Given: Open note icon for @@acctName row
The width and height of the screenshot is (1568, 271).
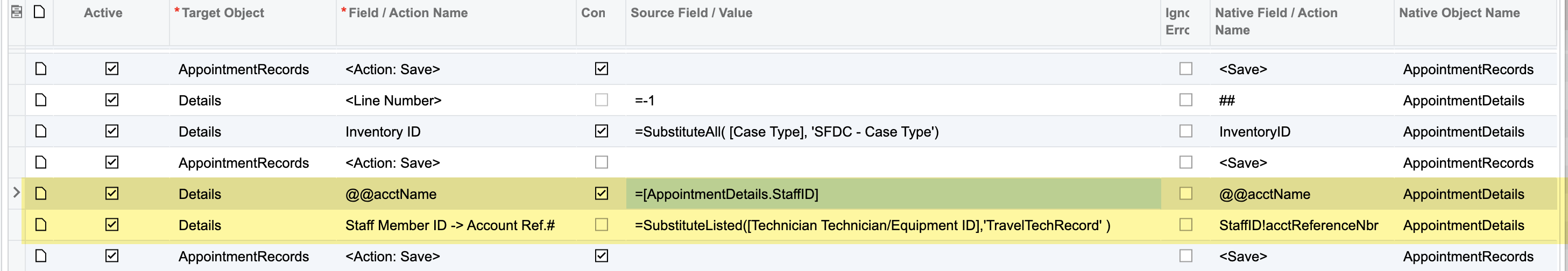Looking at the screenshot, I should click(41, 193).
